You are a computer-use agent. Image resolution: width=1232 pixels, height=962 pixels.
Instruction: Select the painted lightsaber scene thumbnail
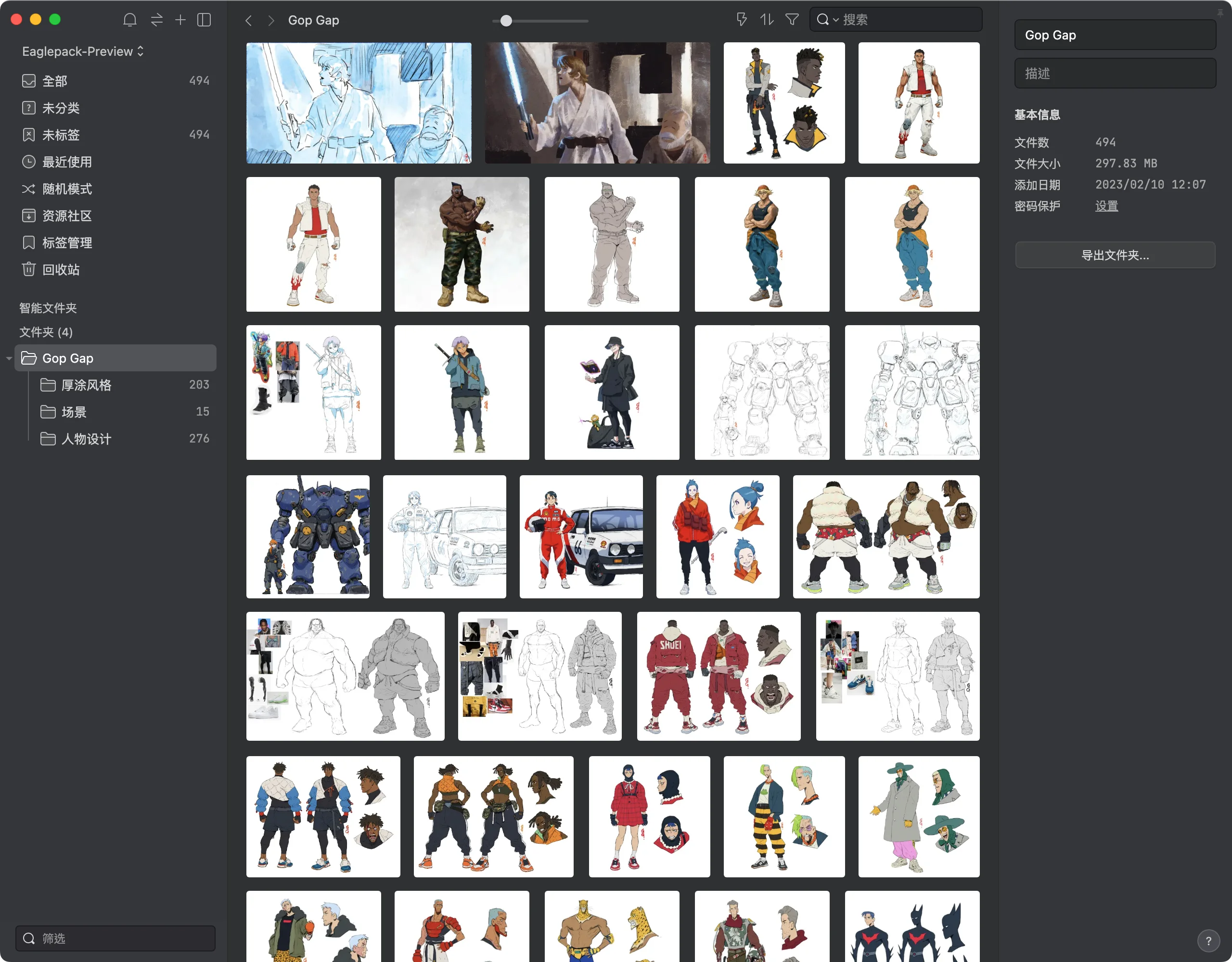[x=597, y=103]
